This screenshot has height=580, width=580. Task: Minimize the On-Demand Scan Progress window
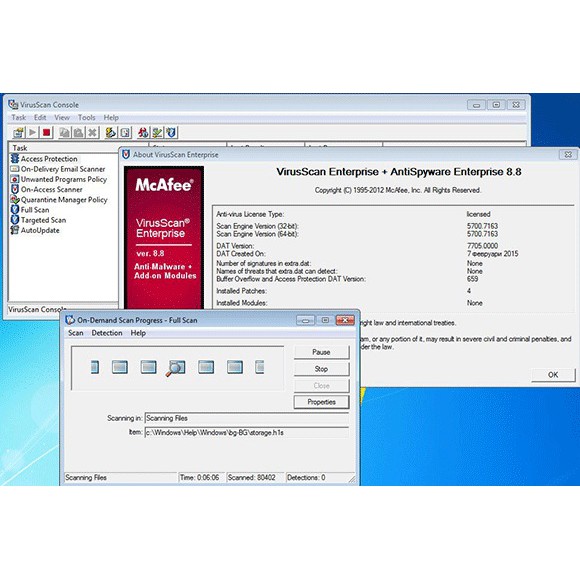[306, 320]
